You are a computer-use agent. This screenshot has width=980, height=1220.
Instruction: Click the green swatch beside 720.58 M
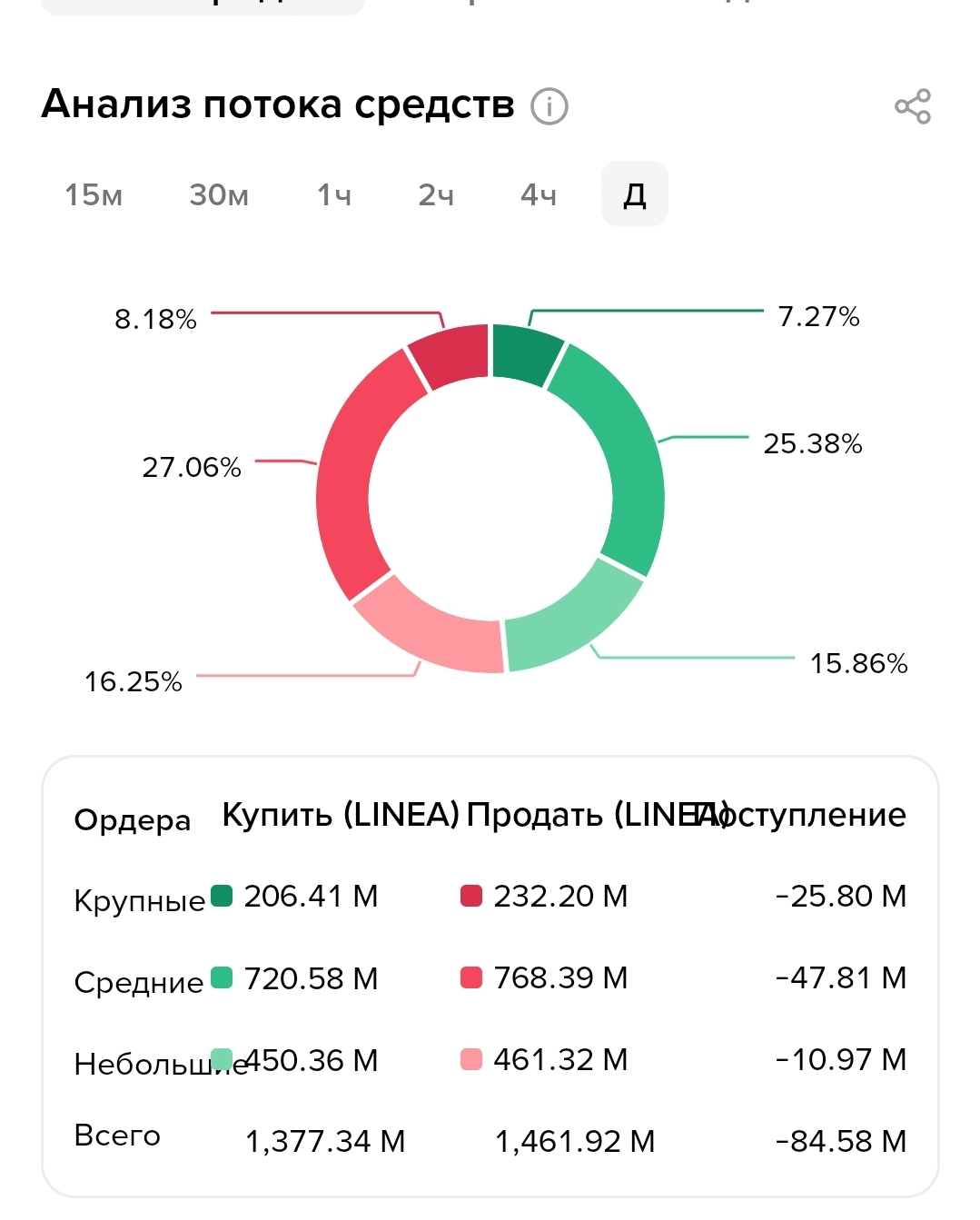(x=222, y=978)
